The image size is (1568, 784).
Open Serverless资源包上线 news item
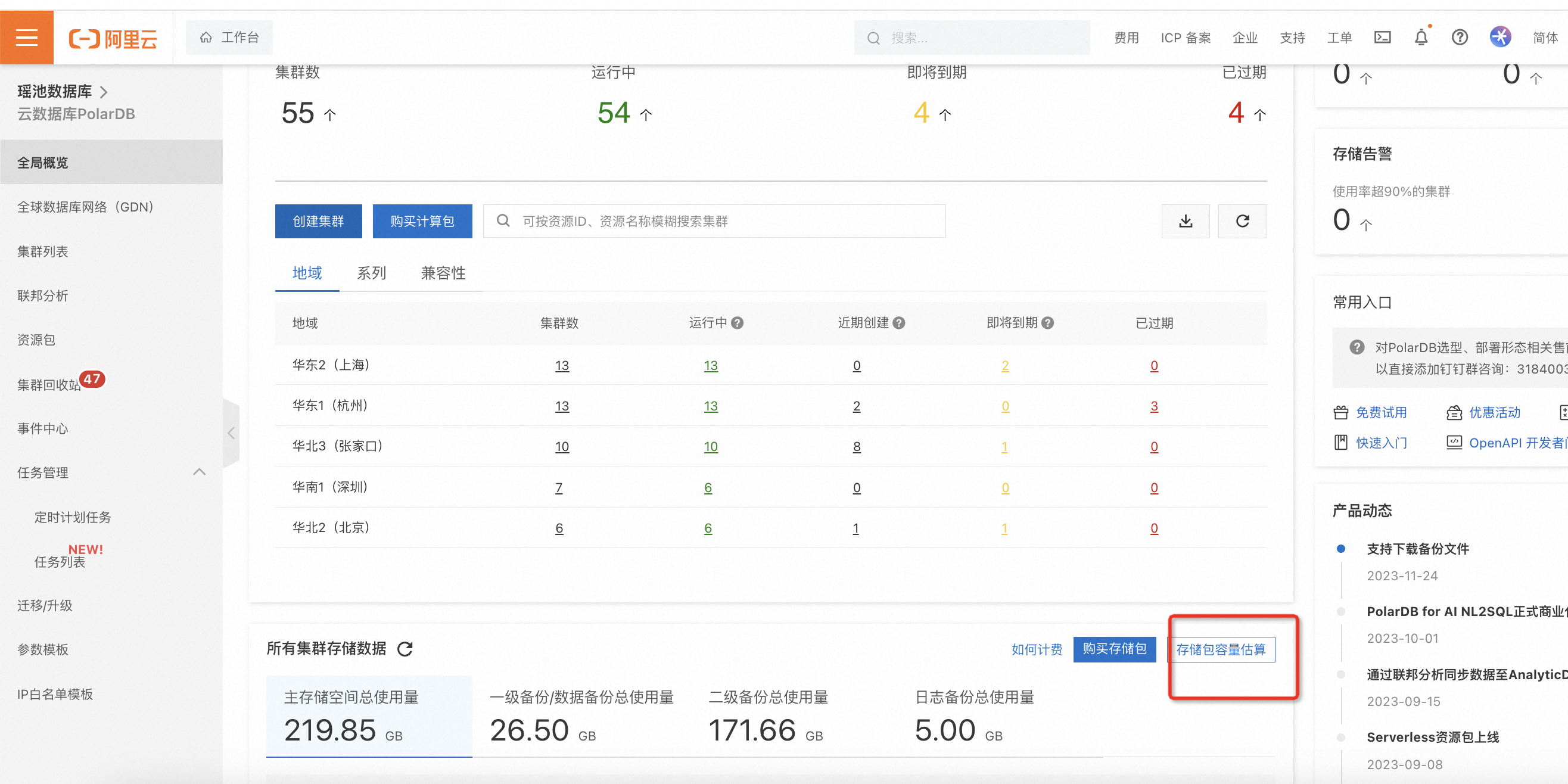(1433, 737)
